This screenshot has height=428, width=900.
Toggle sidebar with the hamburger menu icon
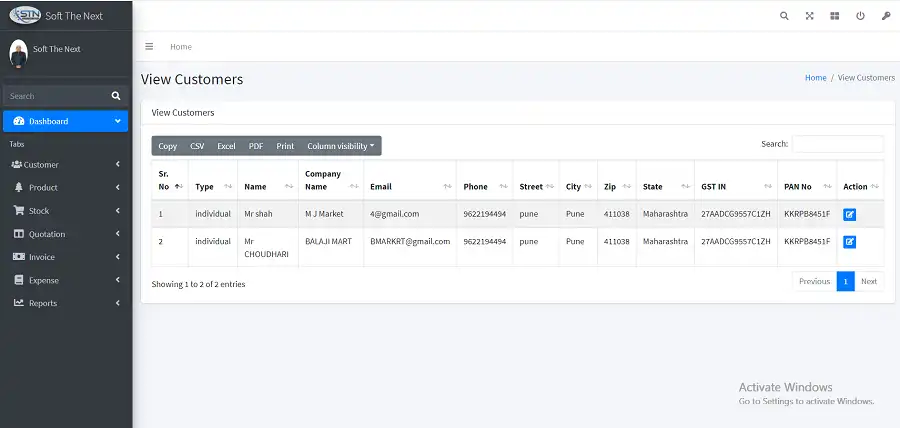(x=149, y=47)
